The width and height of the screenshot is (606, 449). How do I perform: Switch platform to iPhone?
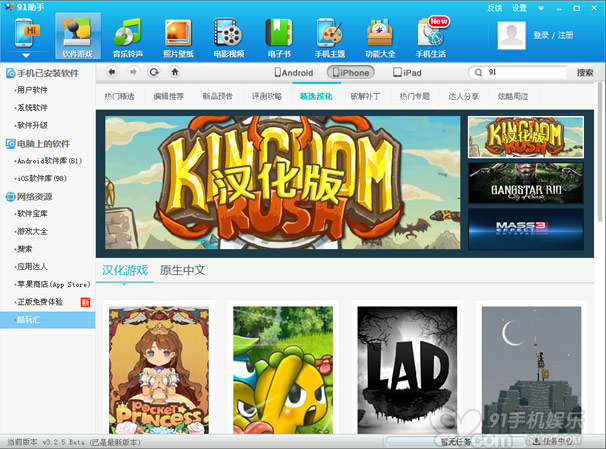[x=351, y=72]
